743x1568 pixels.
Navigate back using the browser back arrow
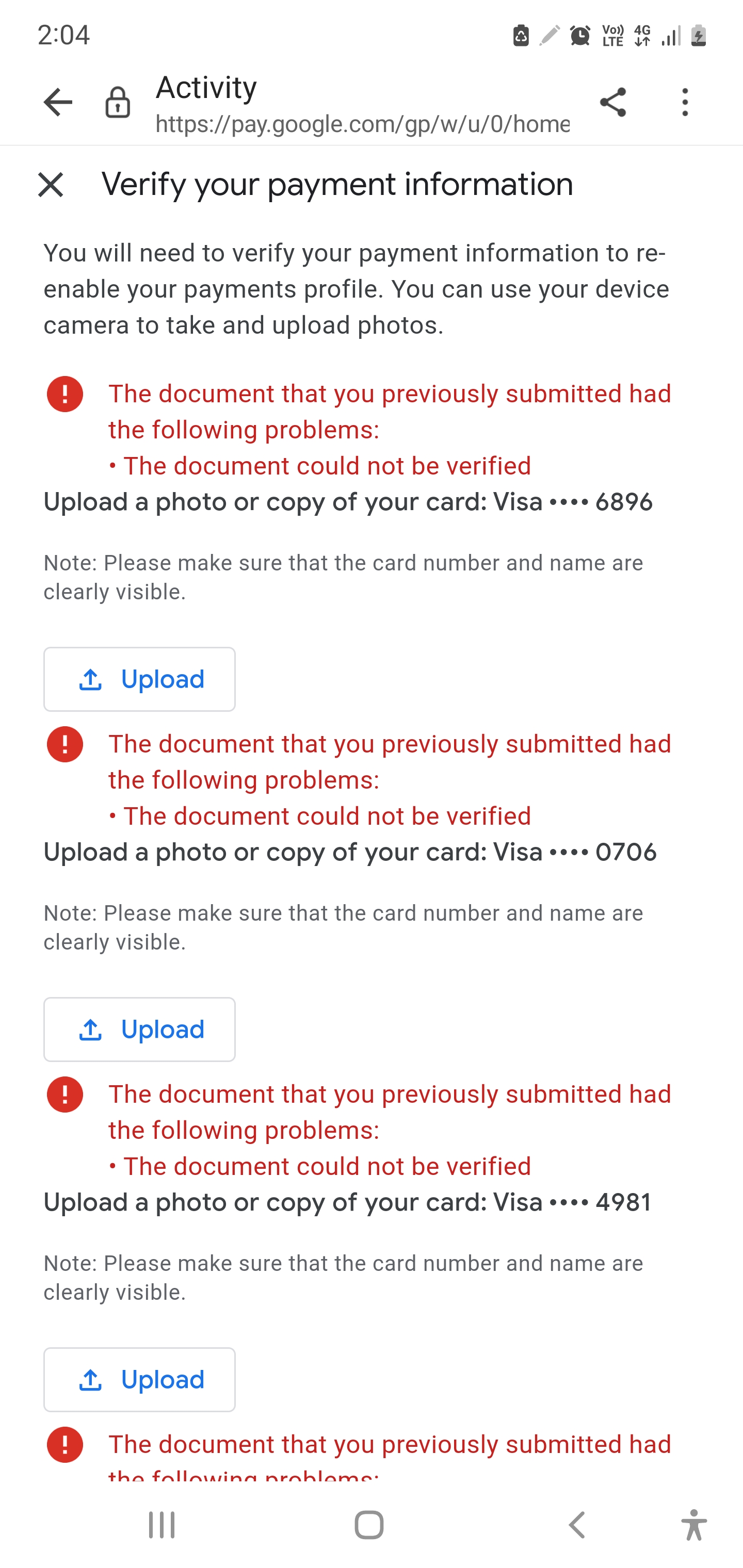click(57, 102)
